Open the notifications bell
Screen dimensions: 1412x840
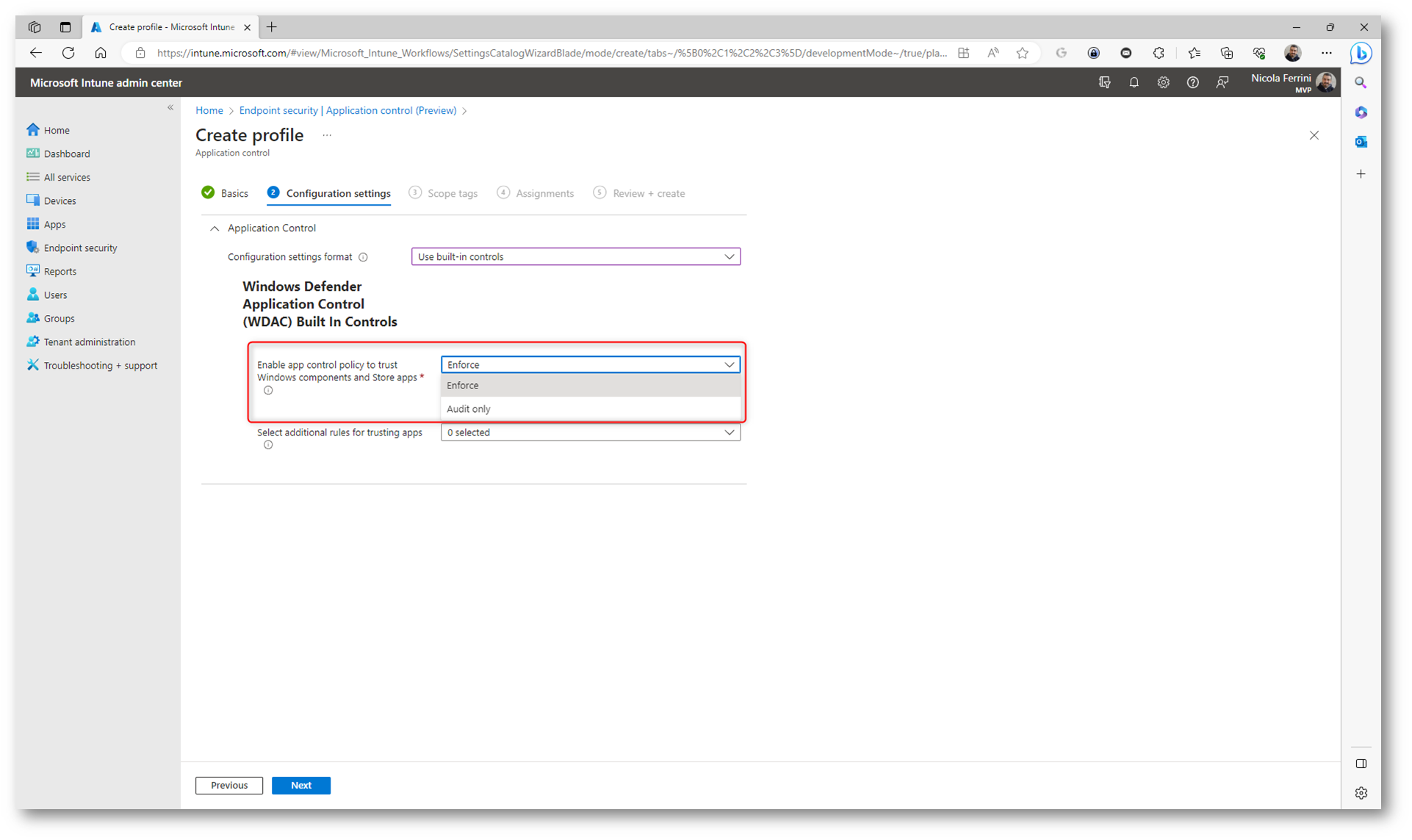click(x=1134, y=82)
